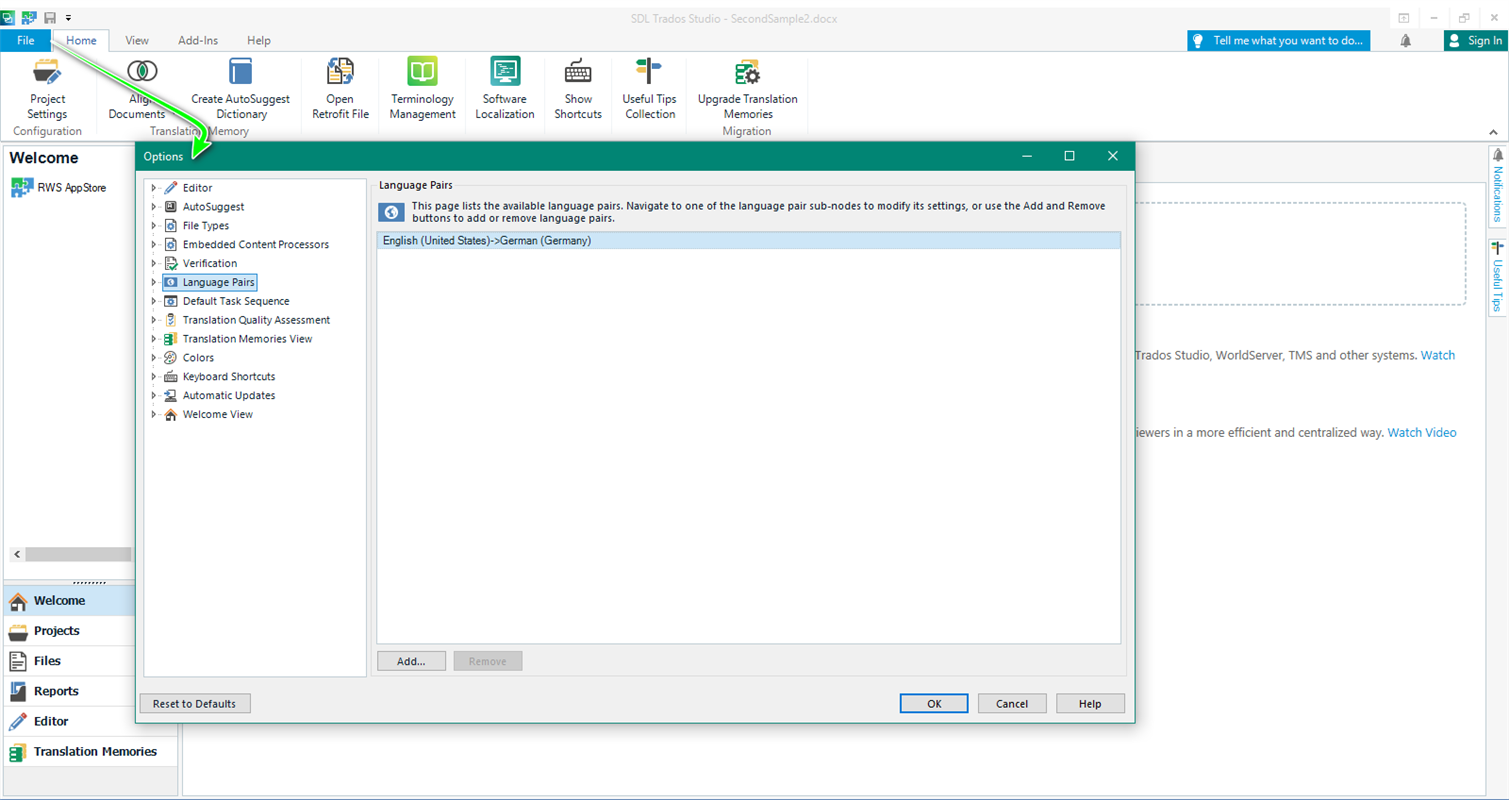This screenshot has height=800, width=1509.
Task: Launch Terminology Management
Action: (x=422, y=73)
